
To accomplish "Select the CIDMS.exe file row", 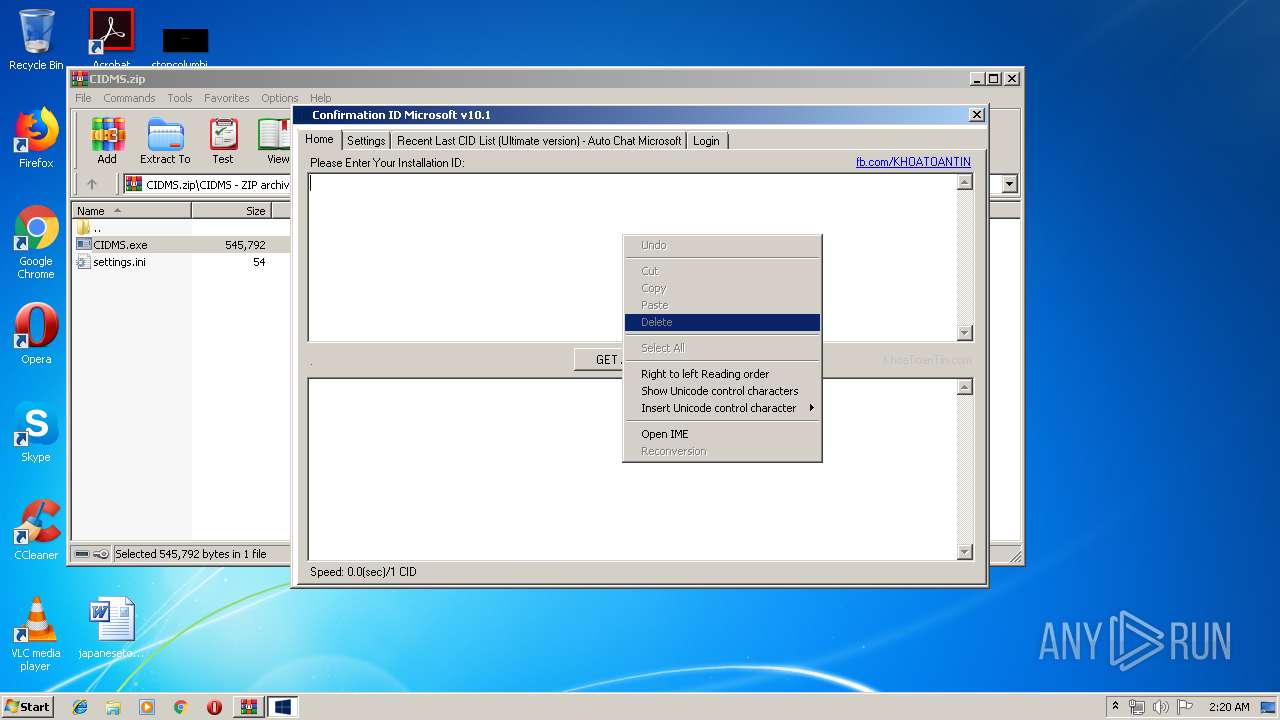I will (x=182, y=245).
